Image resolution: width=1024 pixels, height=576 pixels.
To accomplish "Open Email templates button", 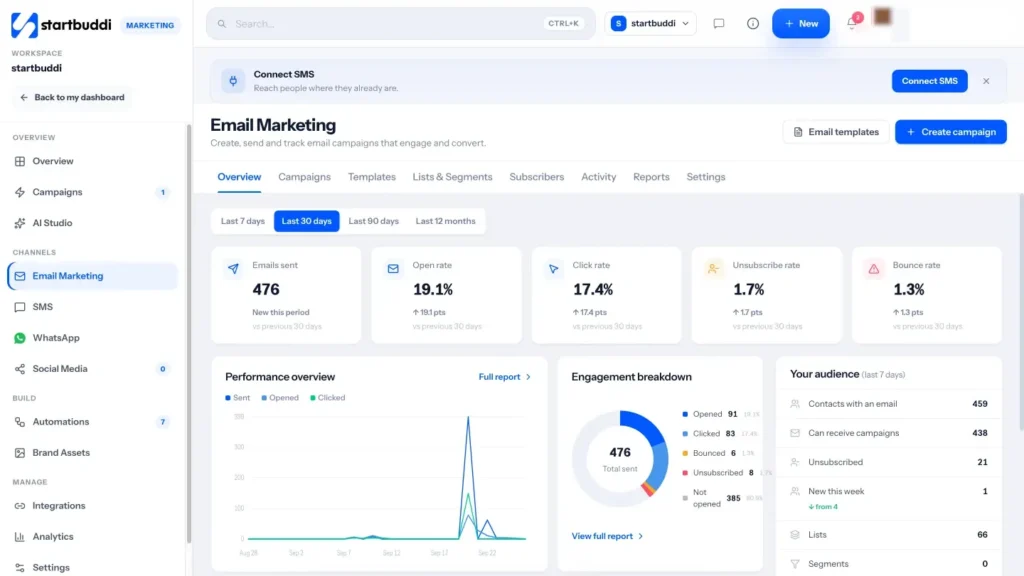I will [x=836, y=132].
